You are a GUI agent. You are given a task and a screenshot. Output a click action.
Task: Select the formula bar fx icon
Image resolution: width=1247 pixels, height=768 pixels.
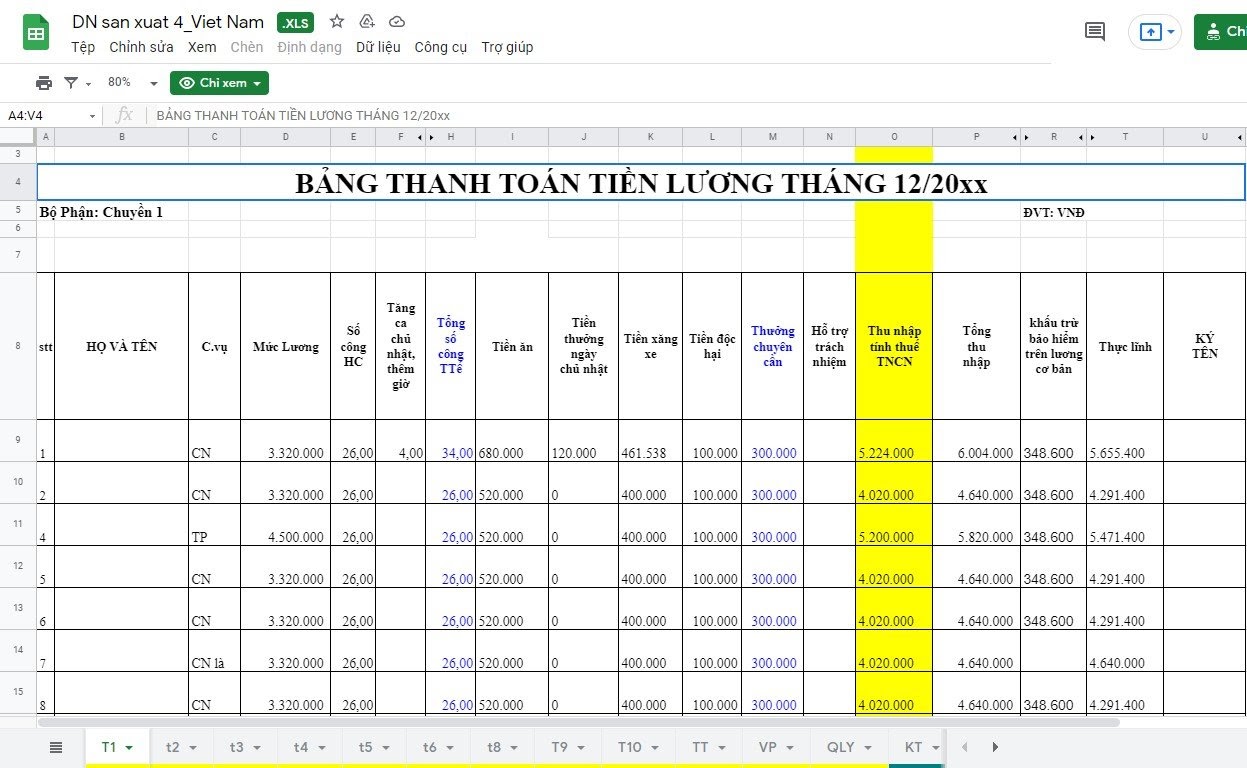[x=123, y=115]
